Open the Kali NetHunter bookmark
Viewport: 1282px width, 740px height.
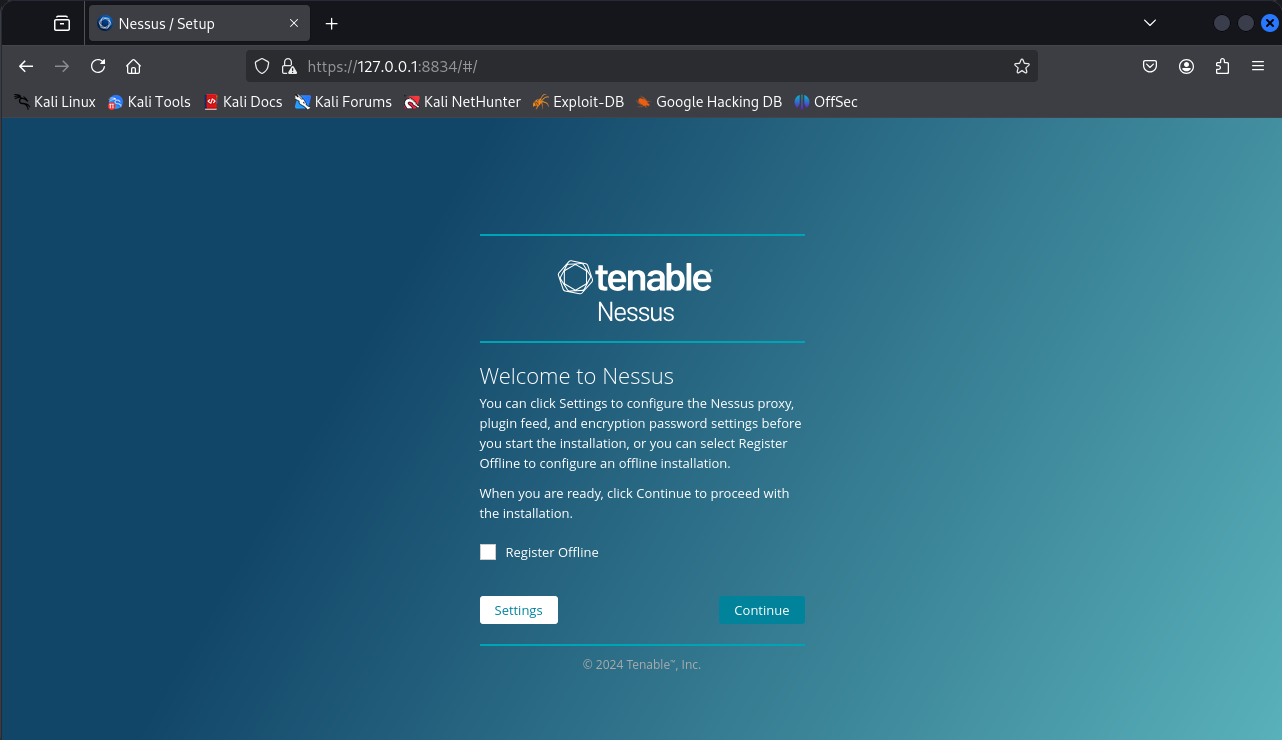[462, 102]
